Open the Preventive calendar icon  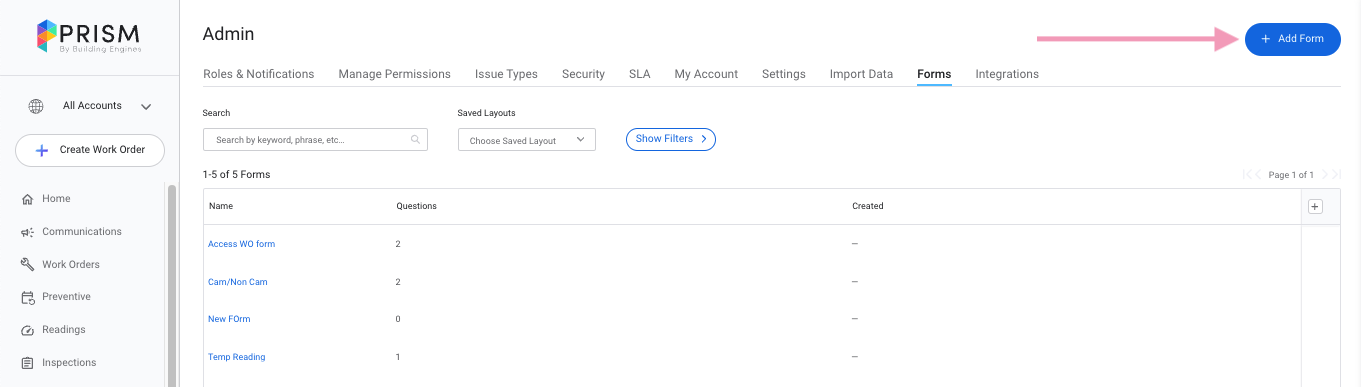pyautogui.click(x=28, y=297)
